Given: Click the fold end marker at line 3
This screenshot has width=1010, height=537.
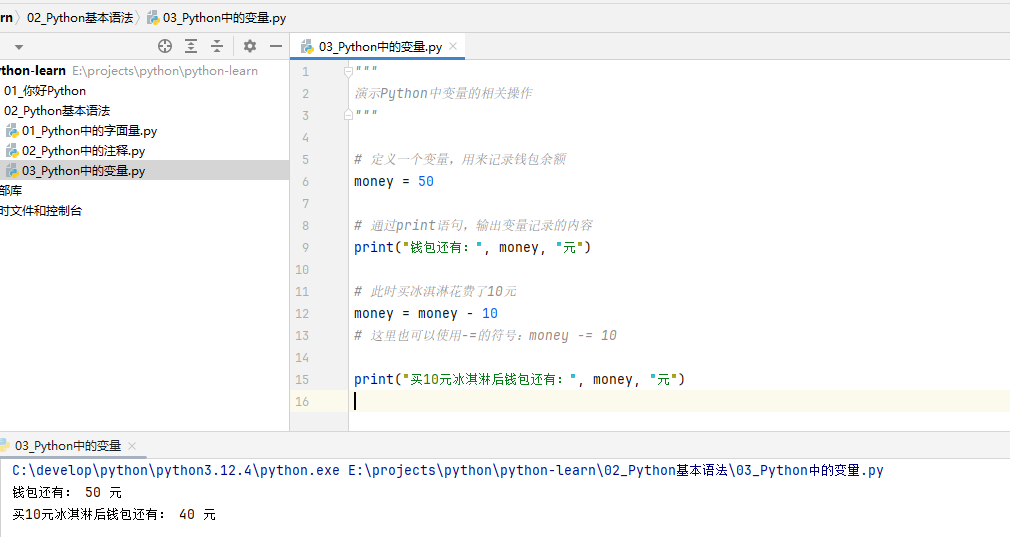Looking at the screenshot, I should [348, 115].
